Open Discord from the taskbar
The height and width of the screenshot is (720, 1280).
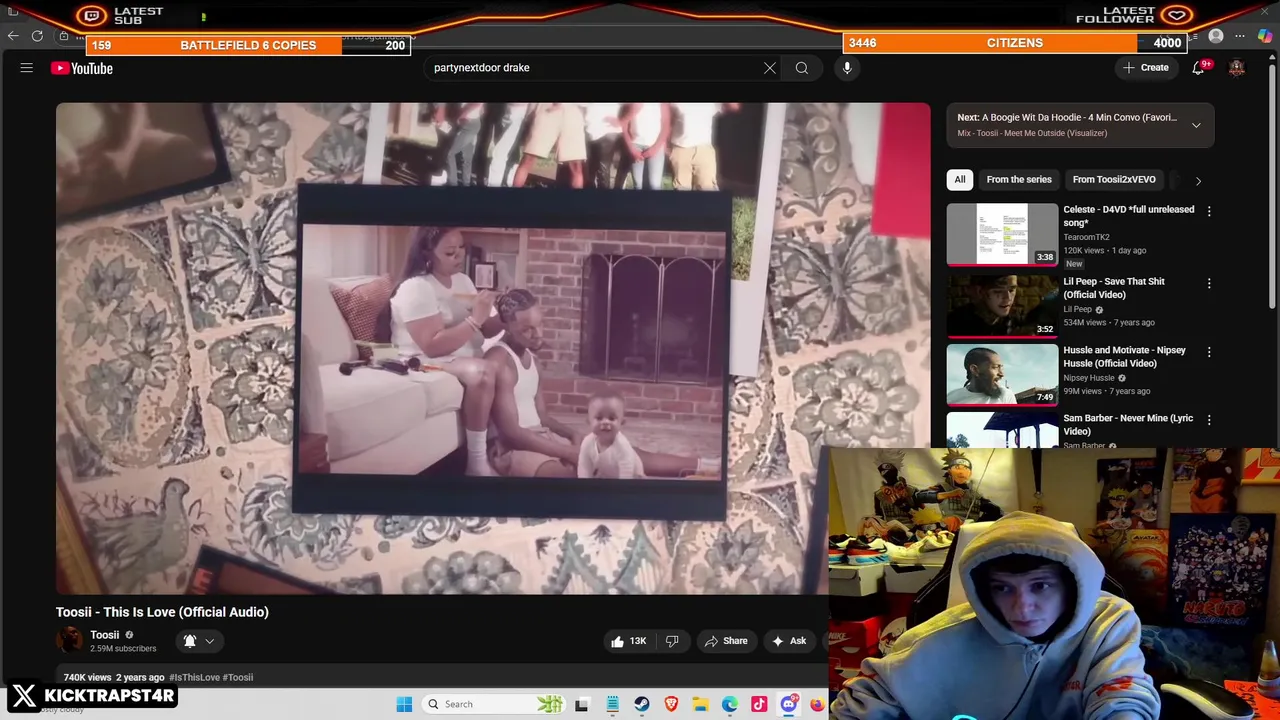click(x=789, y=704)
